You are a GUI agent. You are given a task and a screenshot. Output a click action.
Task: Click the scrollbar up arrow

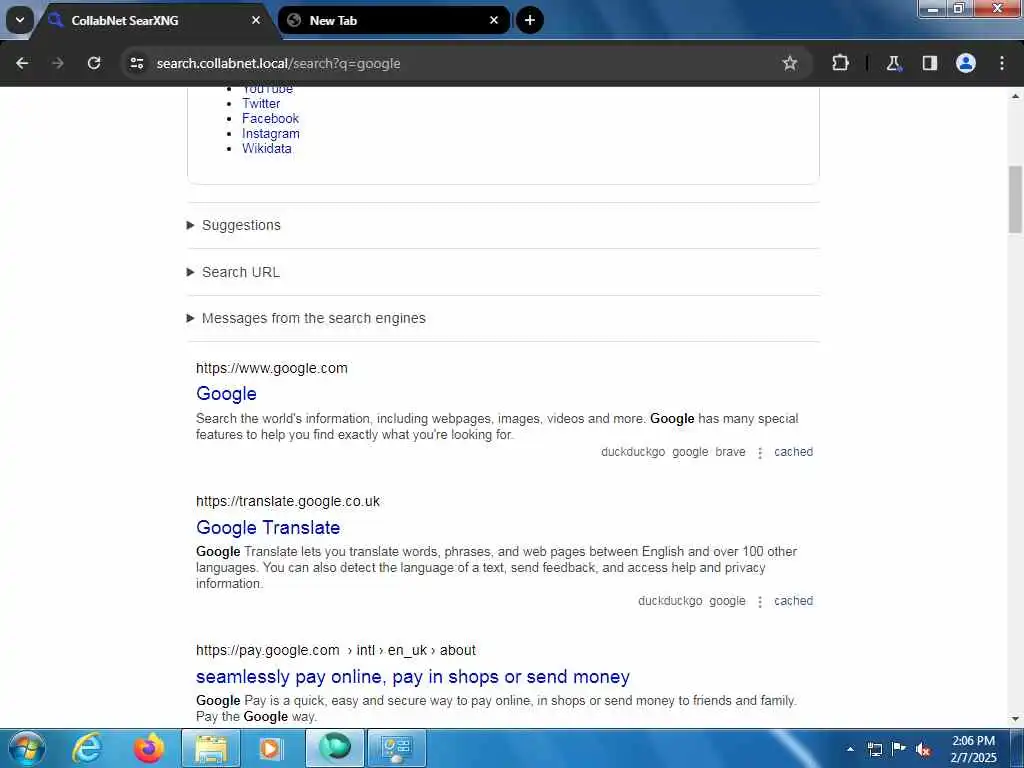click(1015, 96)
